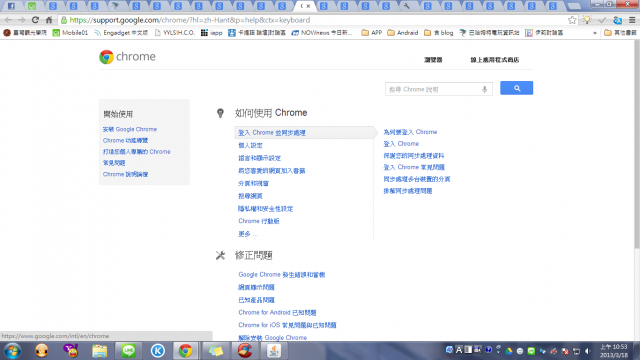The image size is (640, 360).
Task: Select 語言和顯示設定 category
Action: 259,158
